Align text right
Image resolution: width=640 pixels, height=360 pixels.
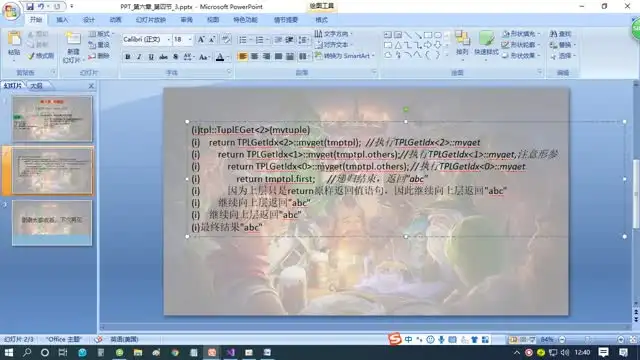pyautogui.click(x=266, y=56)
